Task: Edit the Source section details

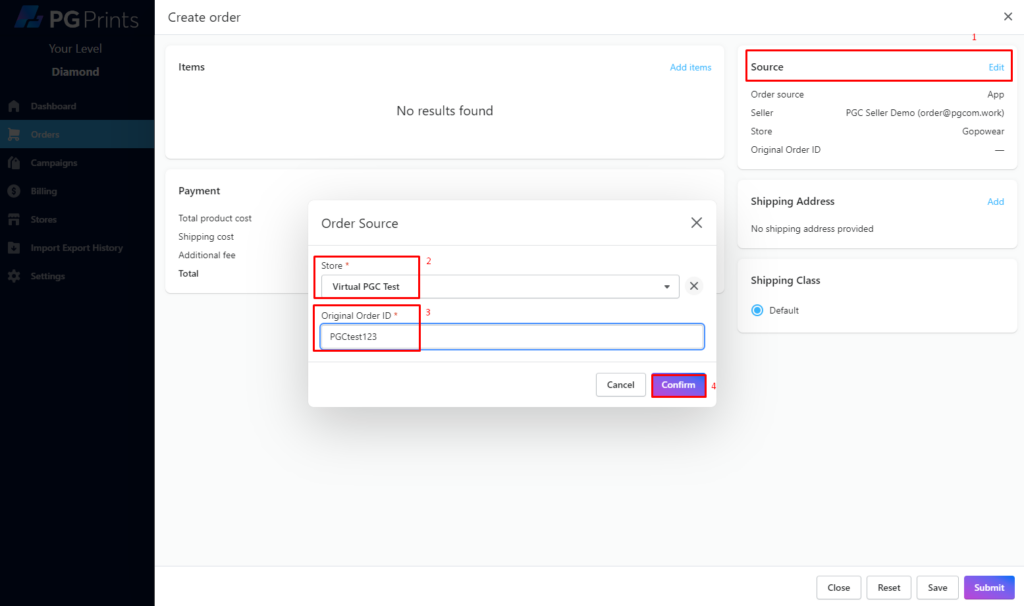Action: pyautogui.click(x=996, y=67)
